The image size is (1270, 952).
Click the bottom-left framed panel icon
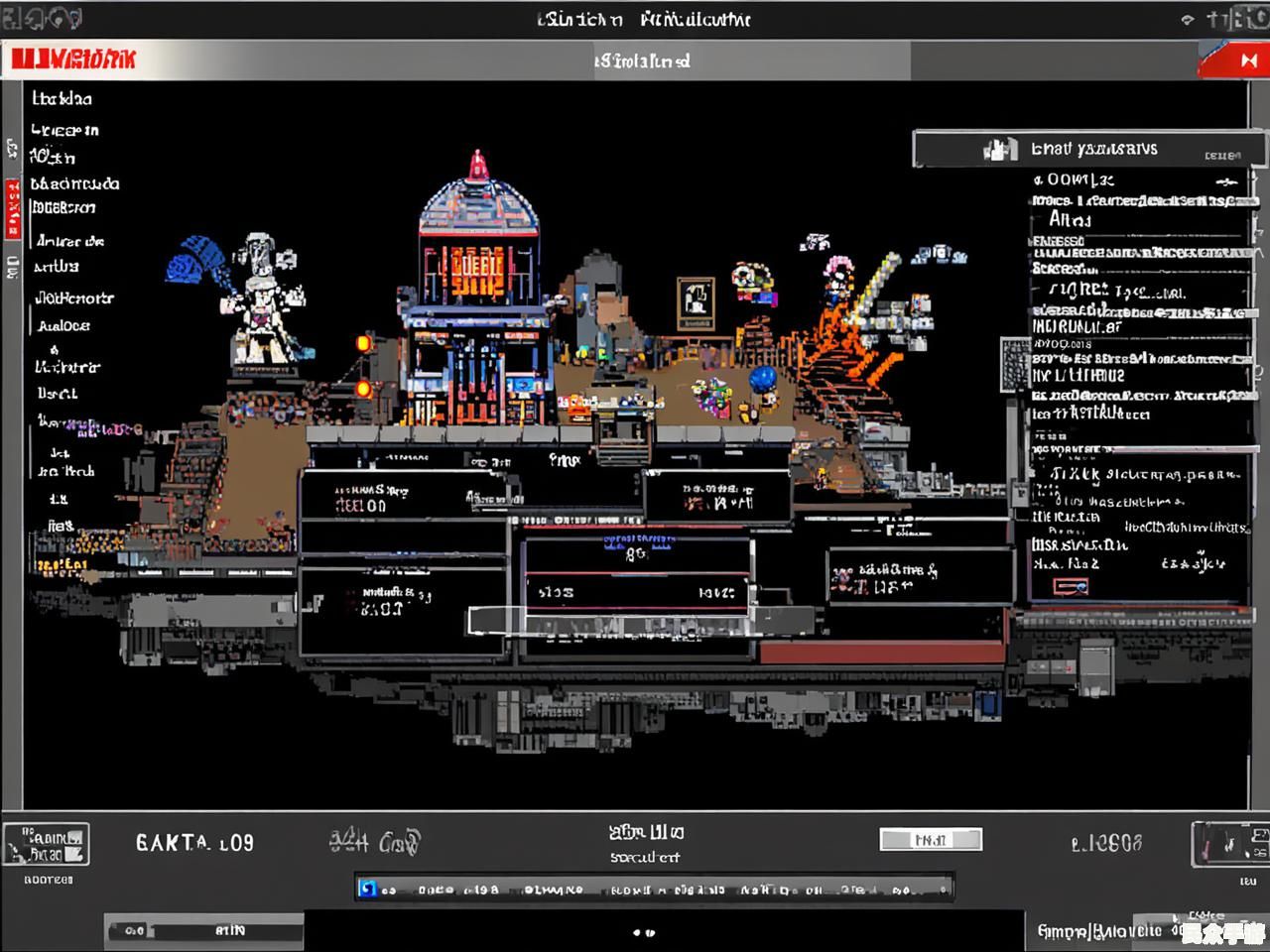click(46, 845)
